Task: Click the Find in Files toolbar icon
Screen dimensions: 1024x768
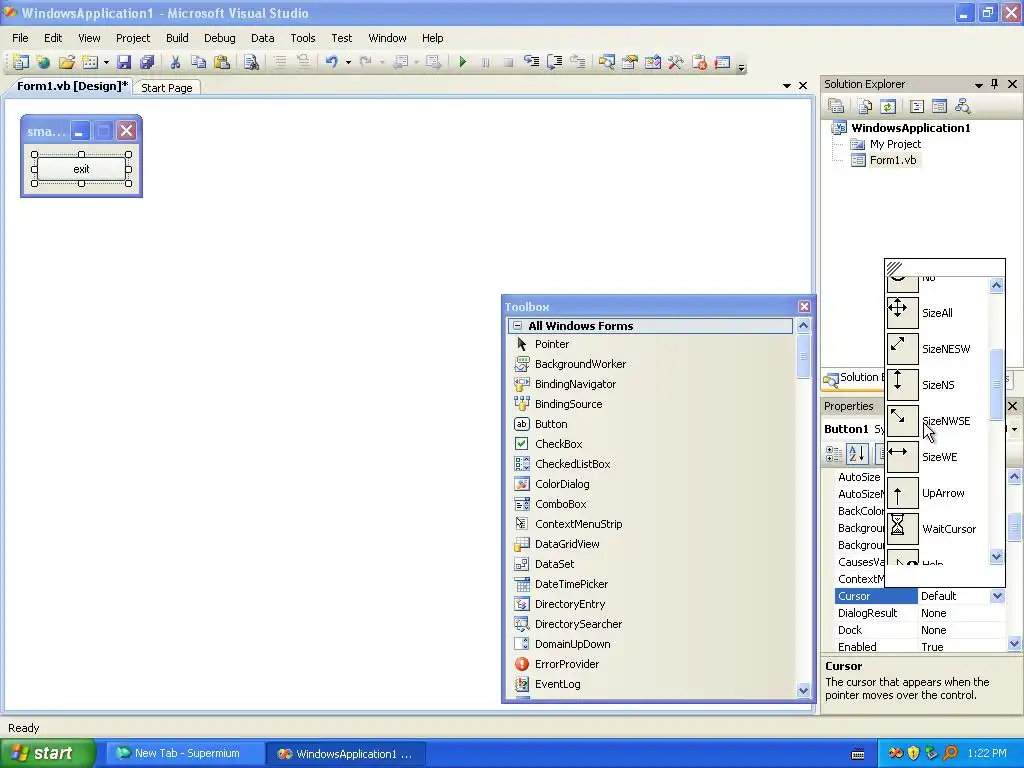Action: tap(251, 62)
